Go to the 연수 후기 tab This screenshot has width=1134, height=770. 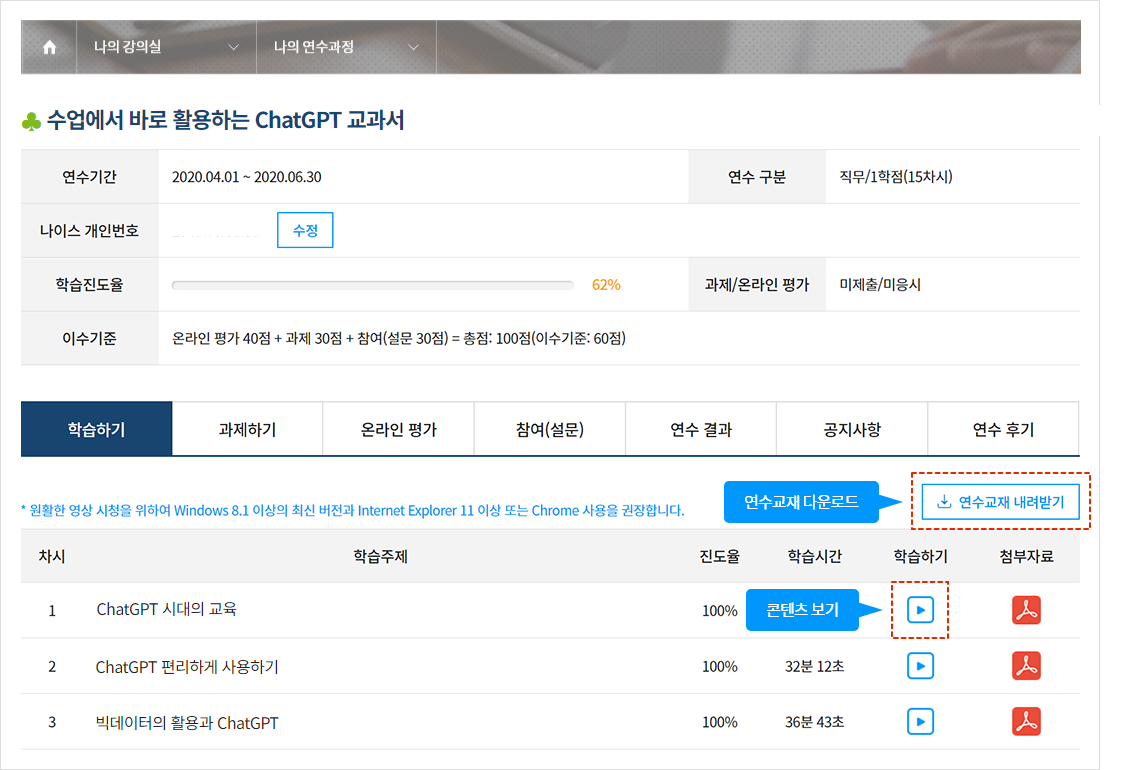click(x=1003, y=429)
